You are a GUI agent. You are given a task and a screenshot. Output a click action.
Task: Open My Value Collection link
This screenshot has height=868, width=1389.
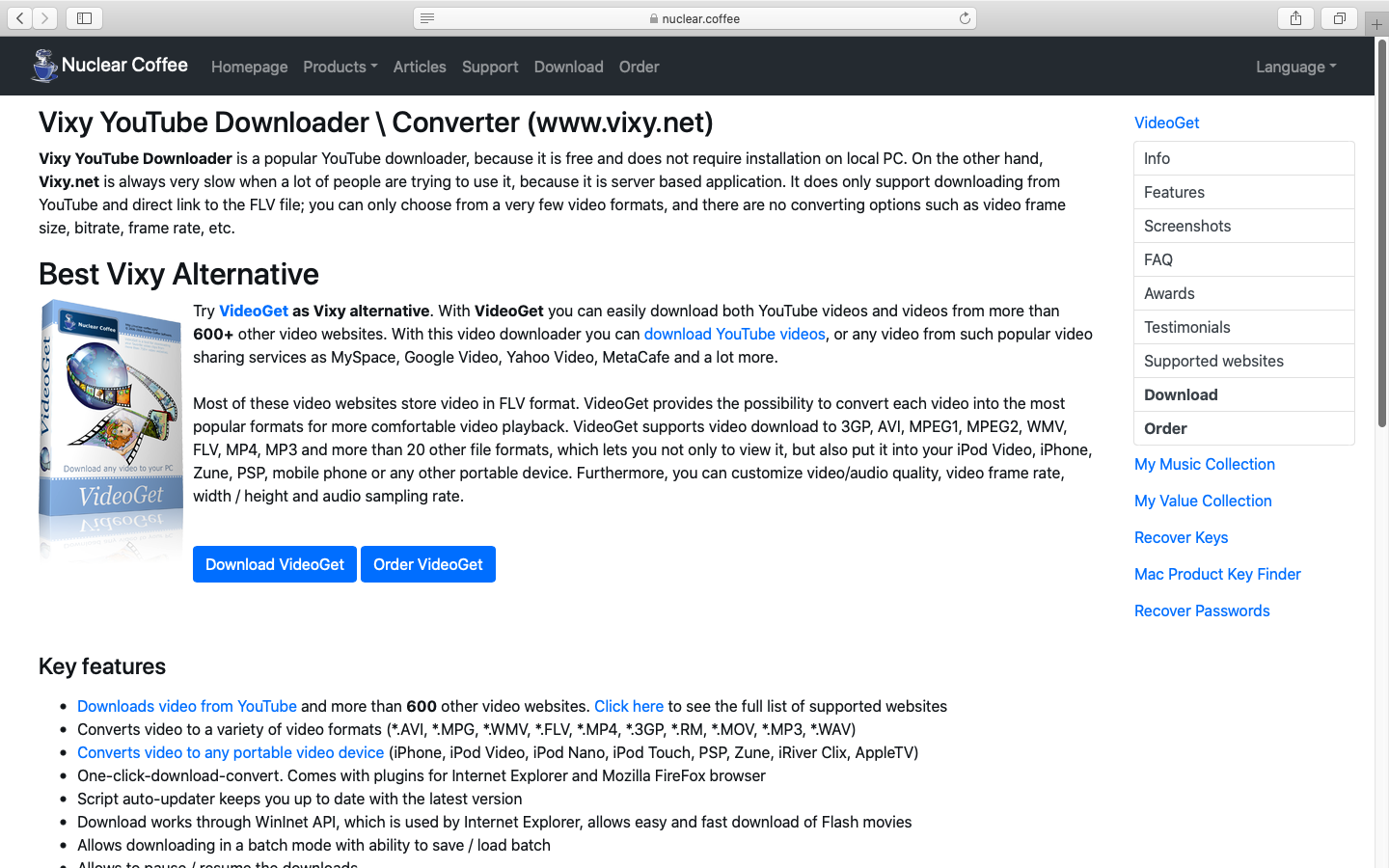(x=1203, y=501)
